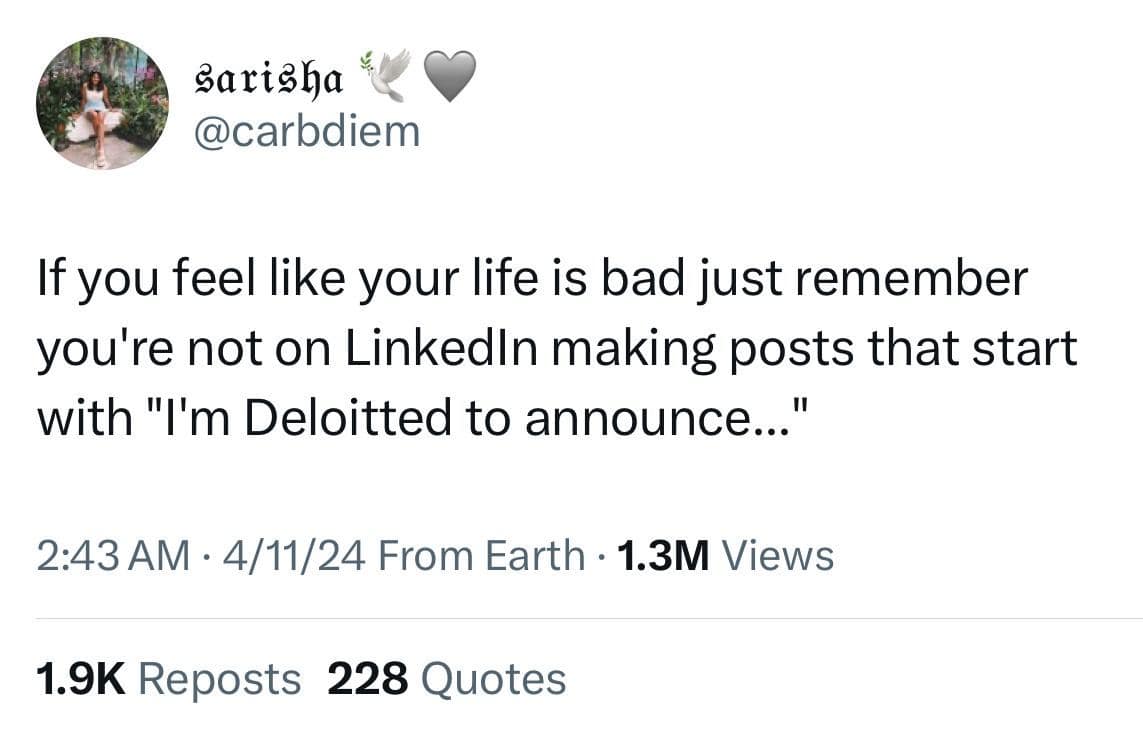Open the Quotes list

(x=493, y=680)
